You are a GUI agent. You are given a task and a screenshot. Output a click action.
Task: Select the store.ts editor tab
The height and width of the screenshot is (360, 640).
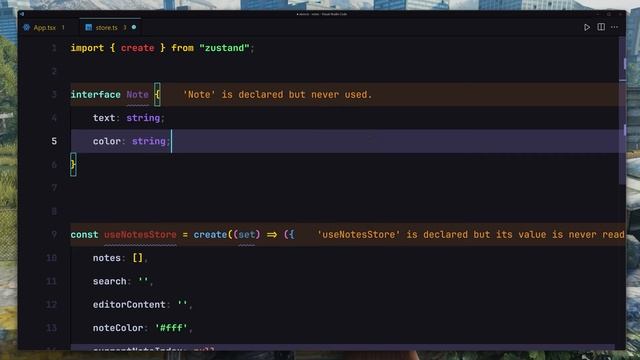[x=110, y=28]
